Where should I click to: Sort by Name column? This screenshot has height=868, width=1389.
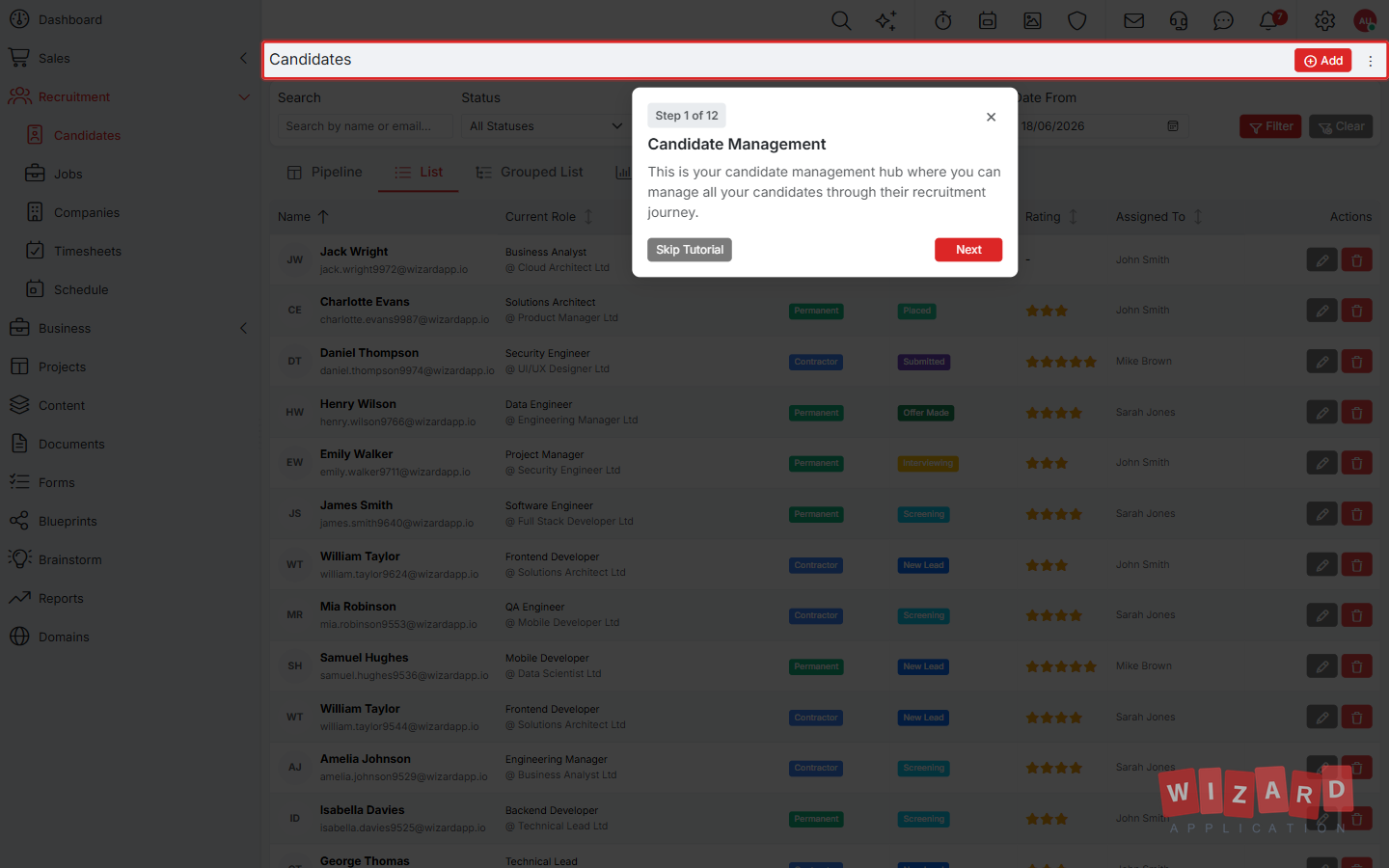click(x=303, y=217)
